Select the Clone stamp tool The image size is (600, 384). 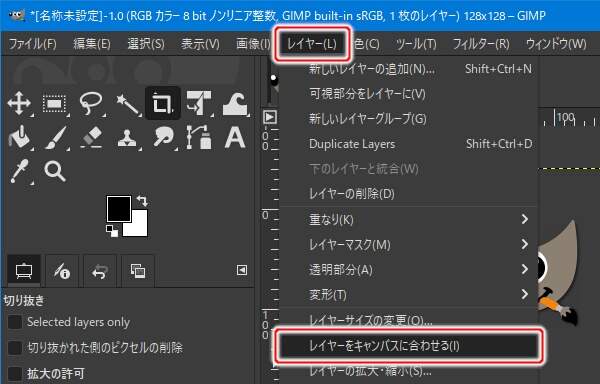[x=127, y=138]
